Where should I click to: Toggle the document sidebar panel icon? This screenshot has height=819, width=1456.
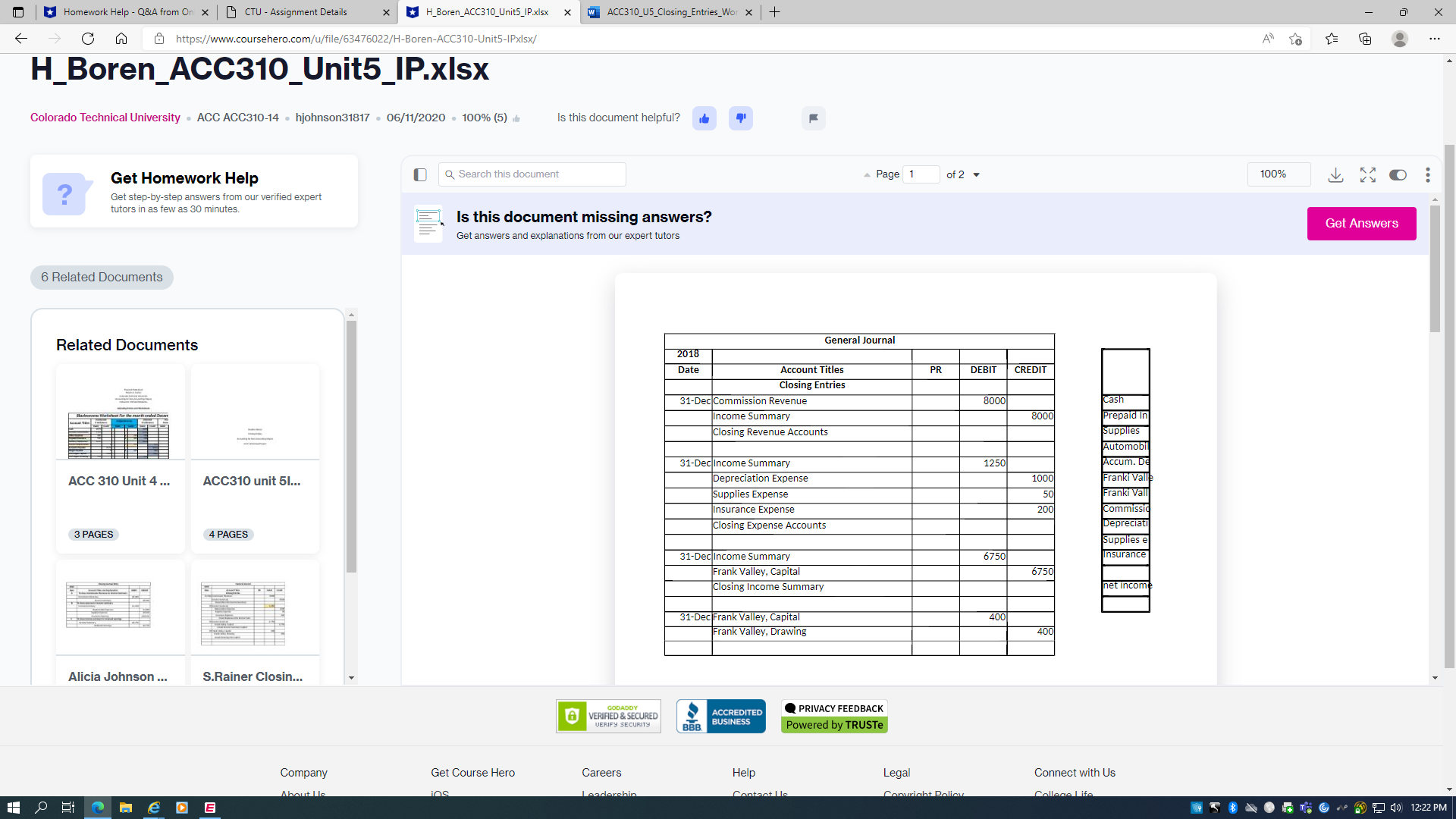420,175
